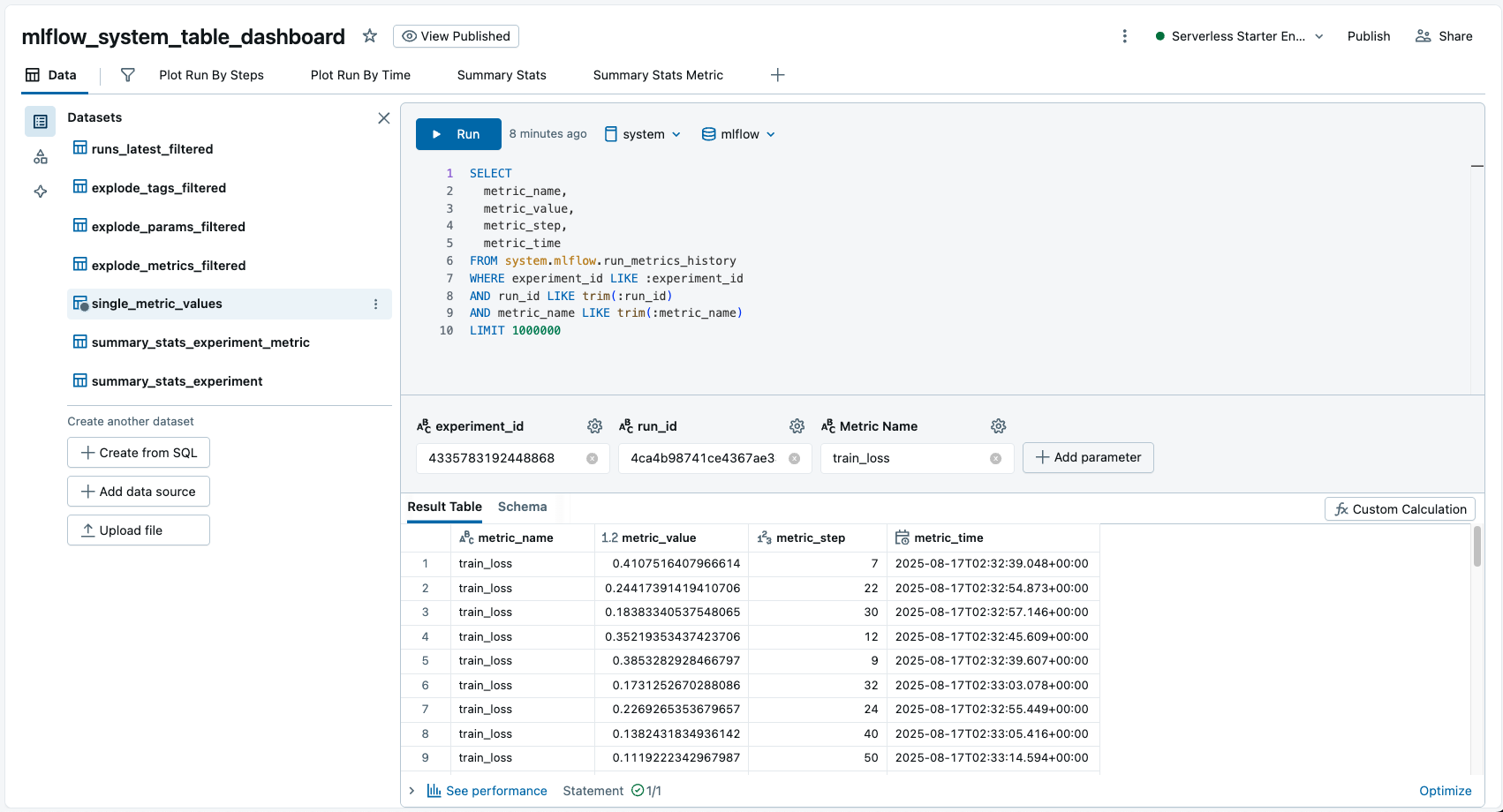Viewport: 1503px width, 812px height.
Task: Switch to the Schema tab in results
Action: pyautogui.click(x=522, y=507)
